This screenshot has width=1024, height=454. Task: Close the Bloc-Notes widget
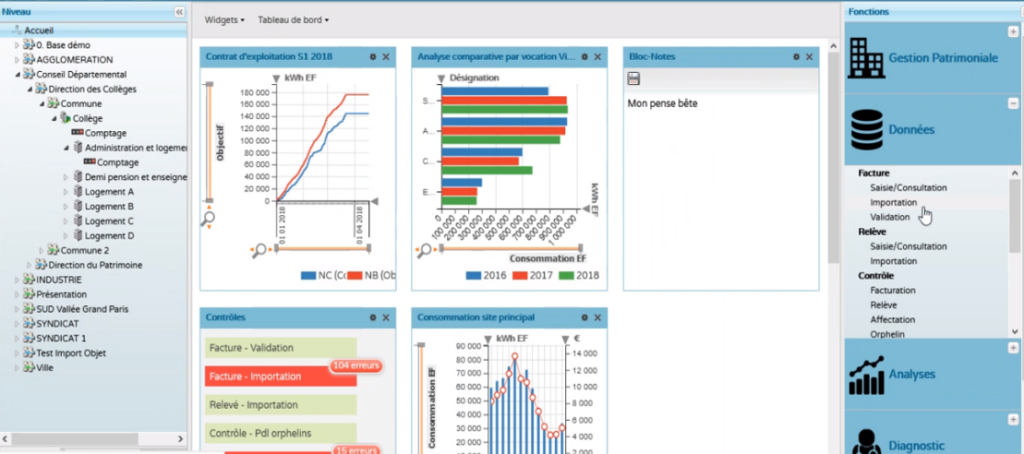coord(809,57)
